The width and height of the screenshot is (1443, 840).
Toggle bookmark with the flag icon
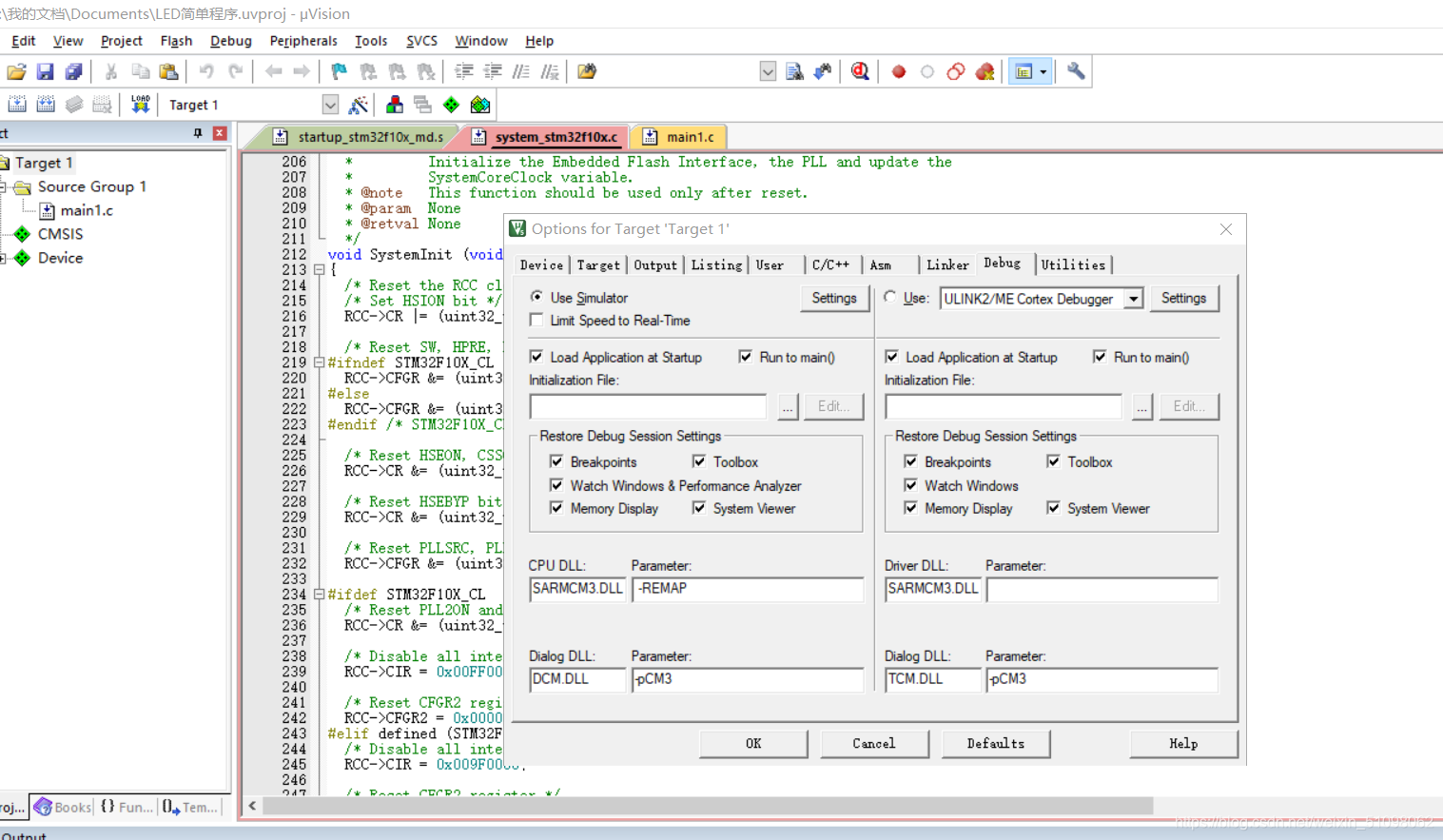339,71
